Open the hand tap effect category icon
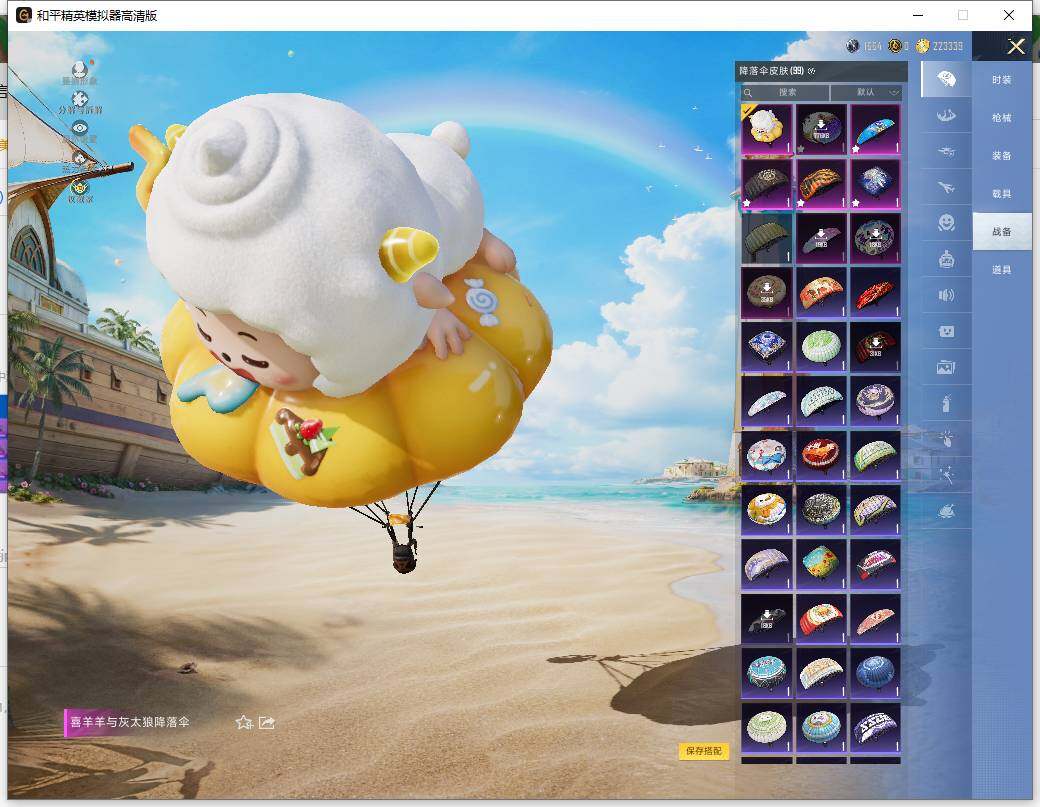 click(x=946, y=439)
